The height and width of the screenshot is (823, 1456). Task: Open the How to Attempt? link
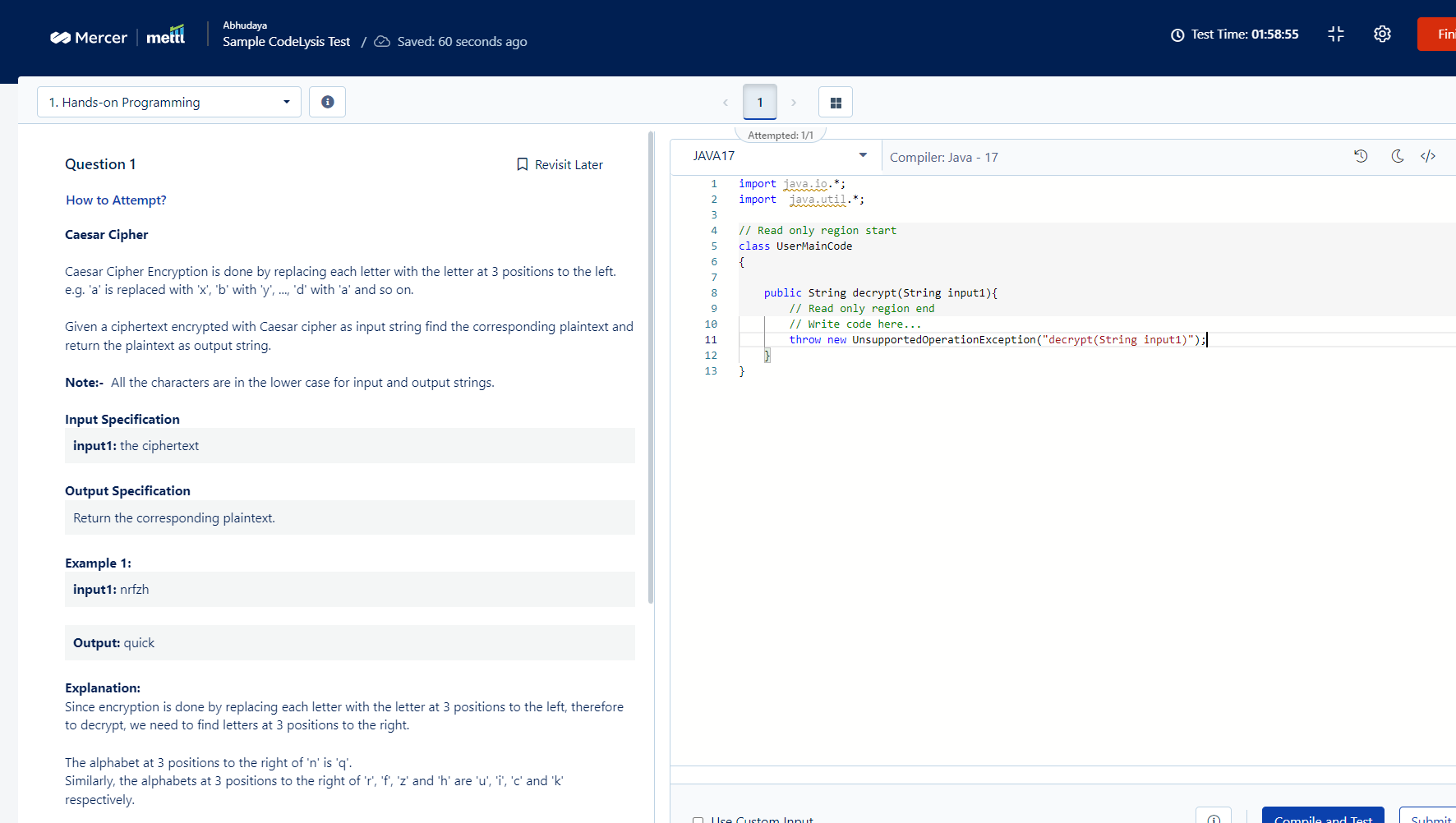point(116,200)
